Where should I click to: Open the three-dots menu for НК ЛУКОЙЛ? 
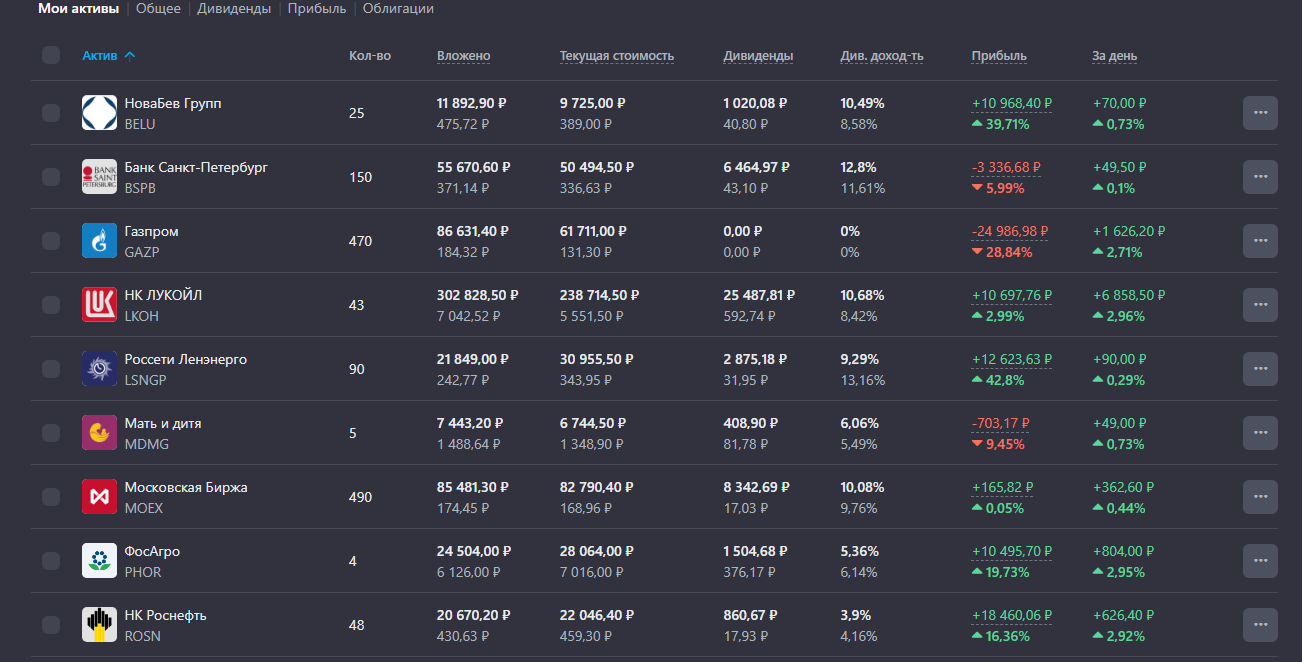coord(1260,305)
